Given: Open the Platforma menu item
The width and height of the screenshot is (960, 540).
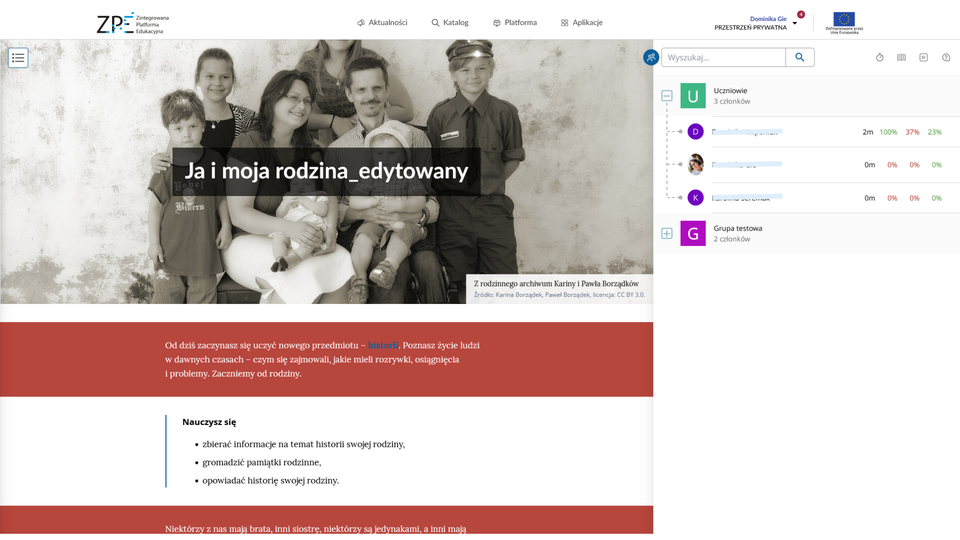Looking at the screenshot, I should (515, 22).
